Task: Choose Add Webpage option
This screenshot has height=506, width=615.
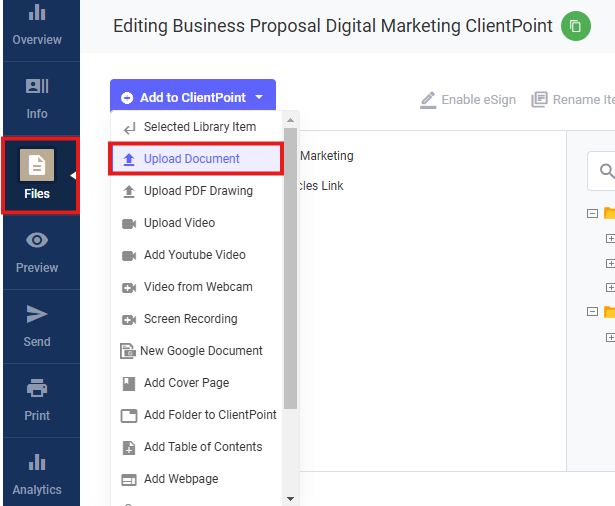Action: click(197, 479)
